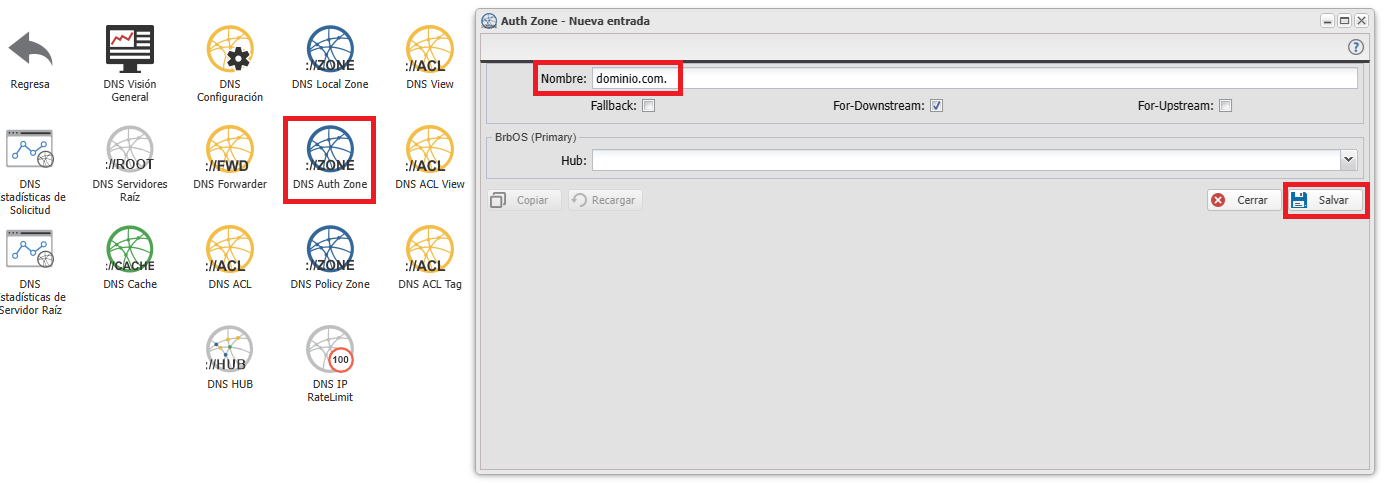Click the Cerrar button
The image size is (1386, 483).
point(1243,200)
